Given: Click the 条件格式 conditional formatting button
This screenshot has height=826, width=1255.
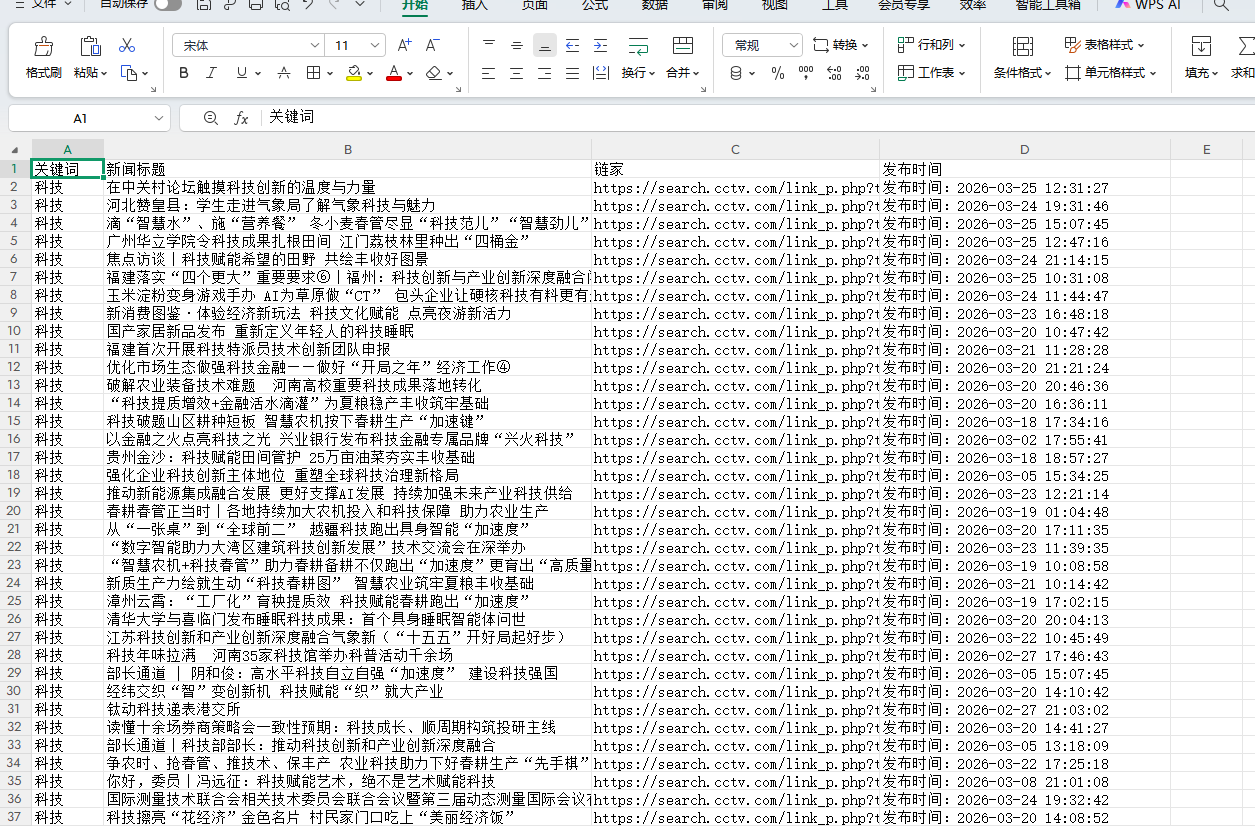Looking at the screenshot, I should tap(1022, 58).
